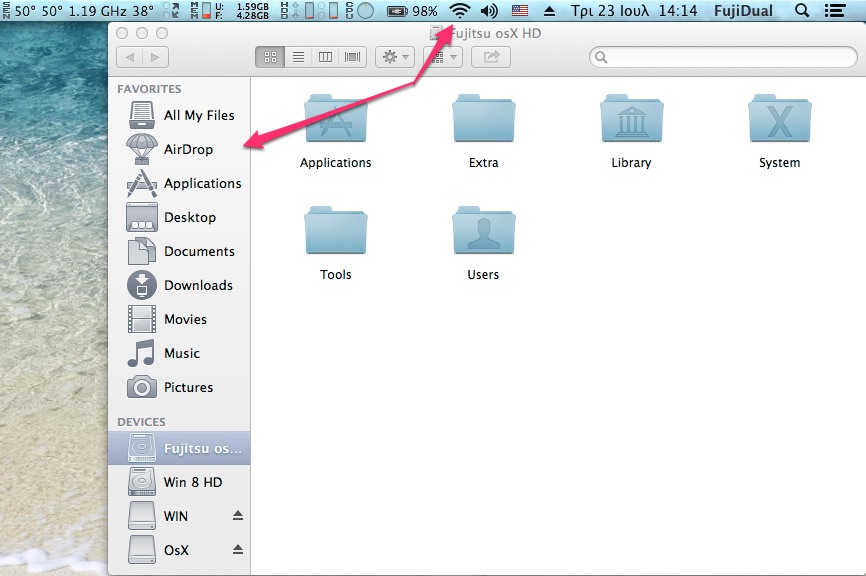This screenshot has width=866, height=576.
Task: Select Win 8 HD device
Action: click(x=175, y=482)
